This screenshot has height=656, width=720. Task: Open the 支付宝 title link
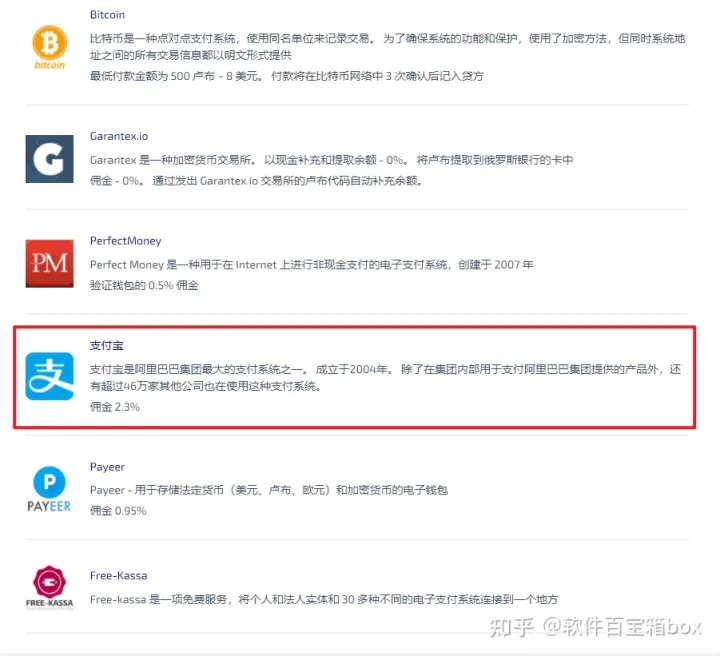[x=107, y=345]
